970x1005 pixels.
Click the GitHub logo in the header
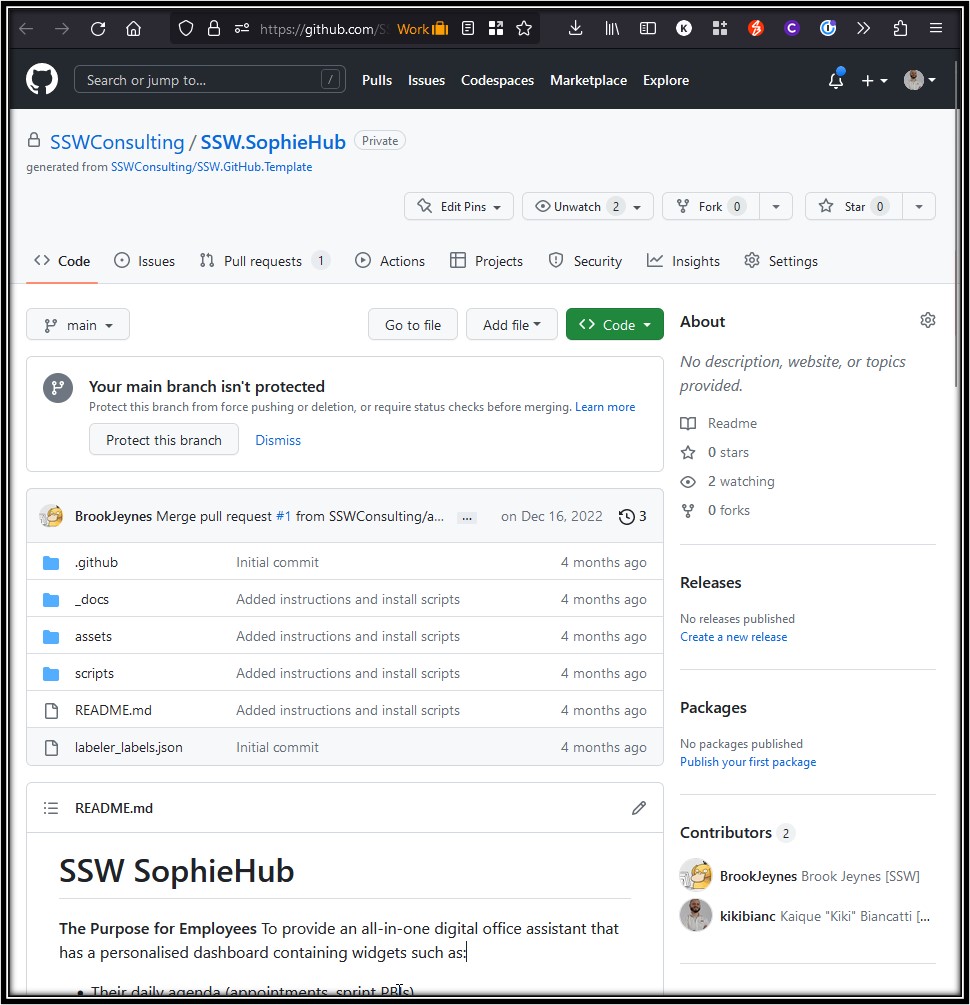[42, 80]
